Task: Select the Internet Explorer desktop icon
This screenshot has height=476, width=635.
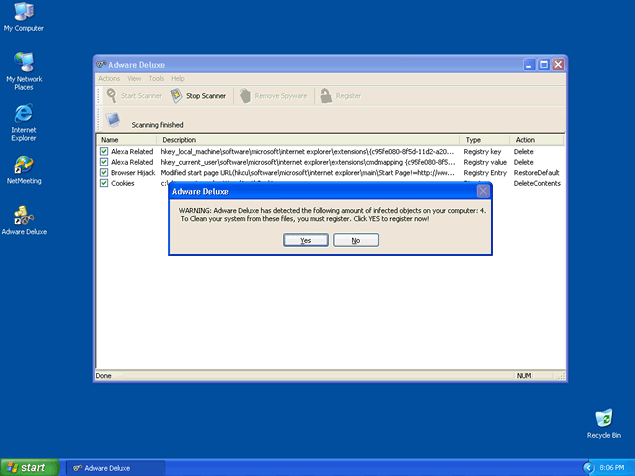Action: [24, 113]
